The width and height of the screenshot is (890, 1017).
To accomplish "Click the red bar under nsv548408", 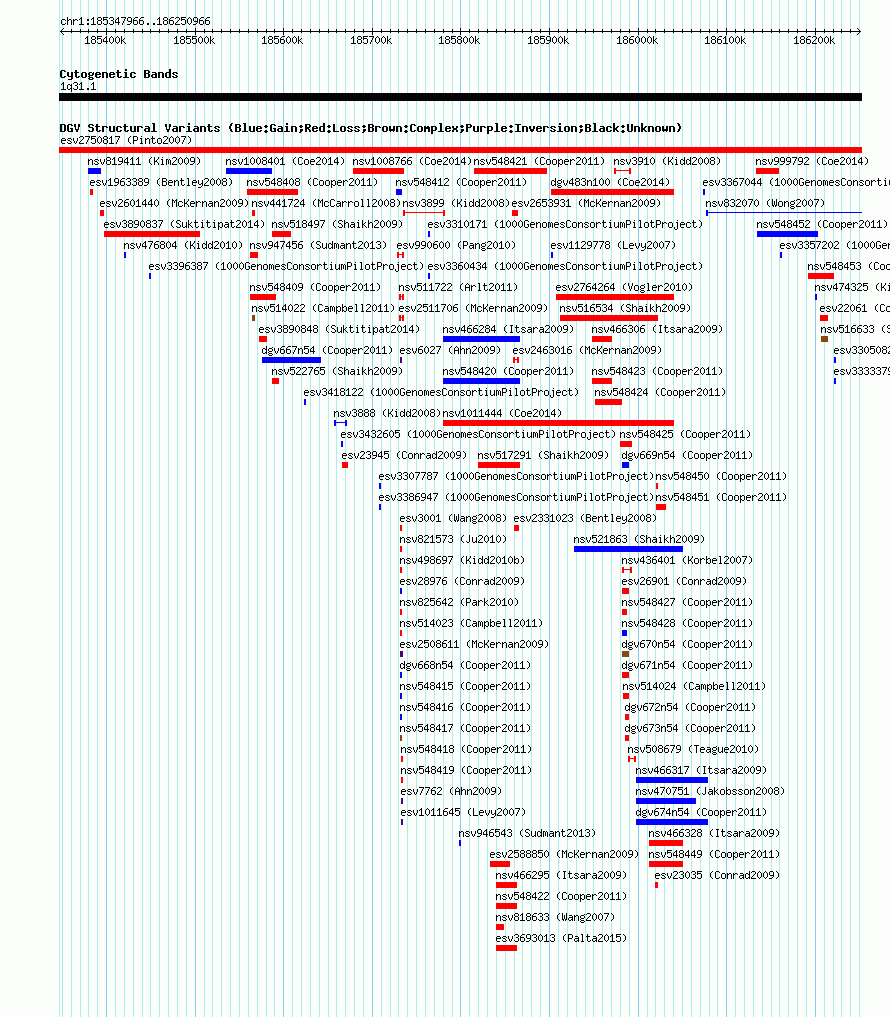I will [272, 192].
